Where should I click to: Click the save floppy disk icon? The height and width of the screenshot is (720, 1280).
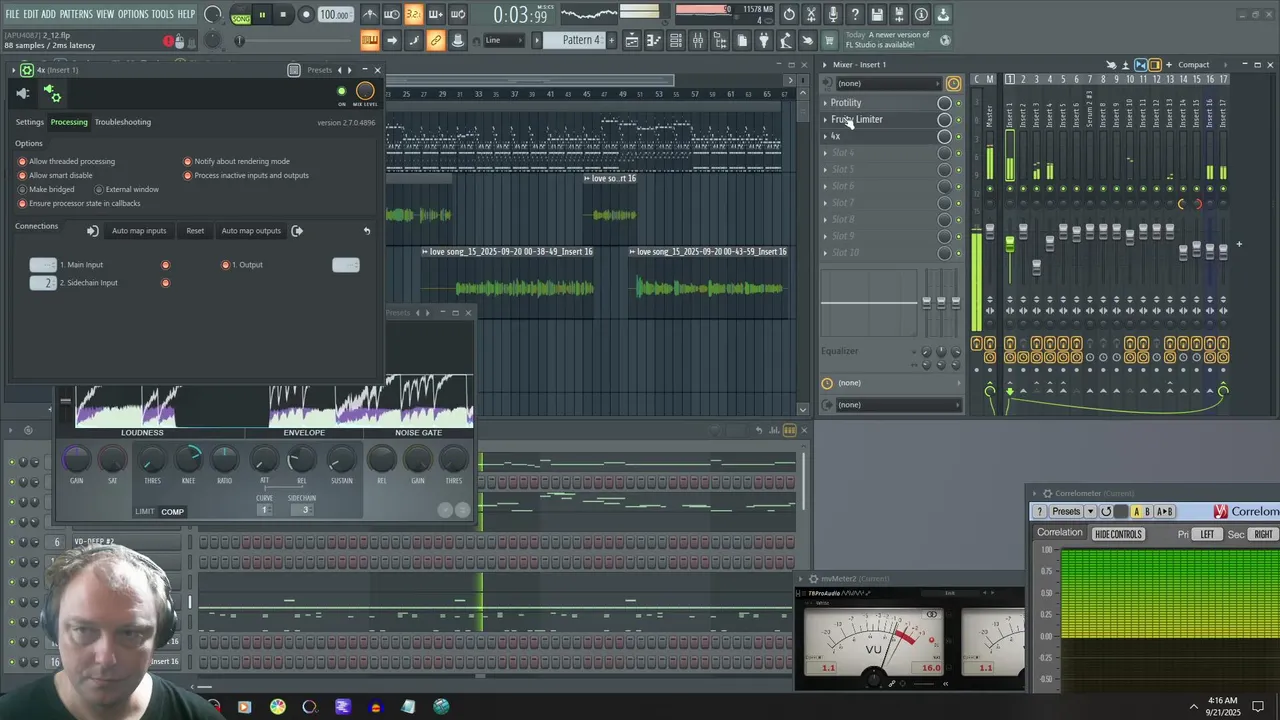coord(877,15)
